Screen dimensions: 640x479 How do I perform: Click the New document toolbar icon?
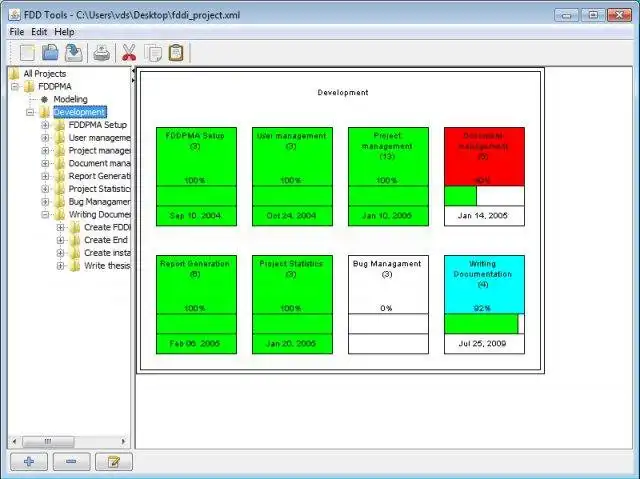click(27, 53)
